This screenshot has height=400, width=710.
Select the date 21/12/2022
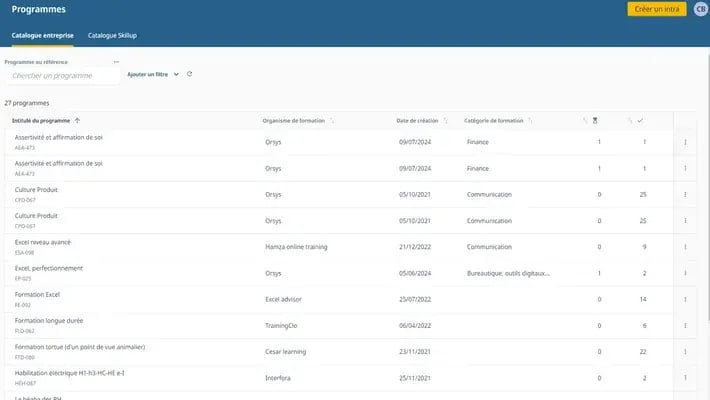(415, 247)
